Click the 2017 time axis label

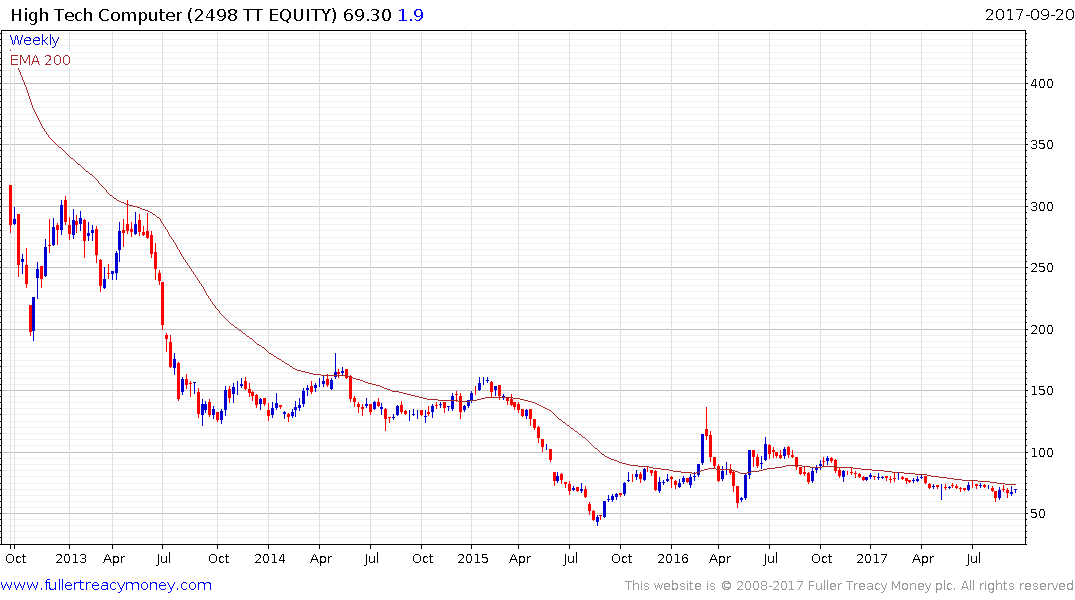[871, 558]
